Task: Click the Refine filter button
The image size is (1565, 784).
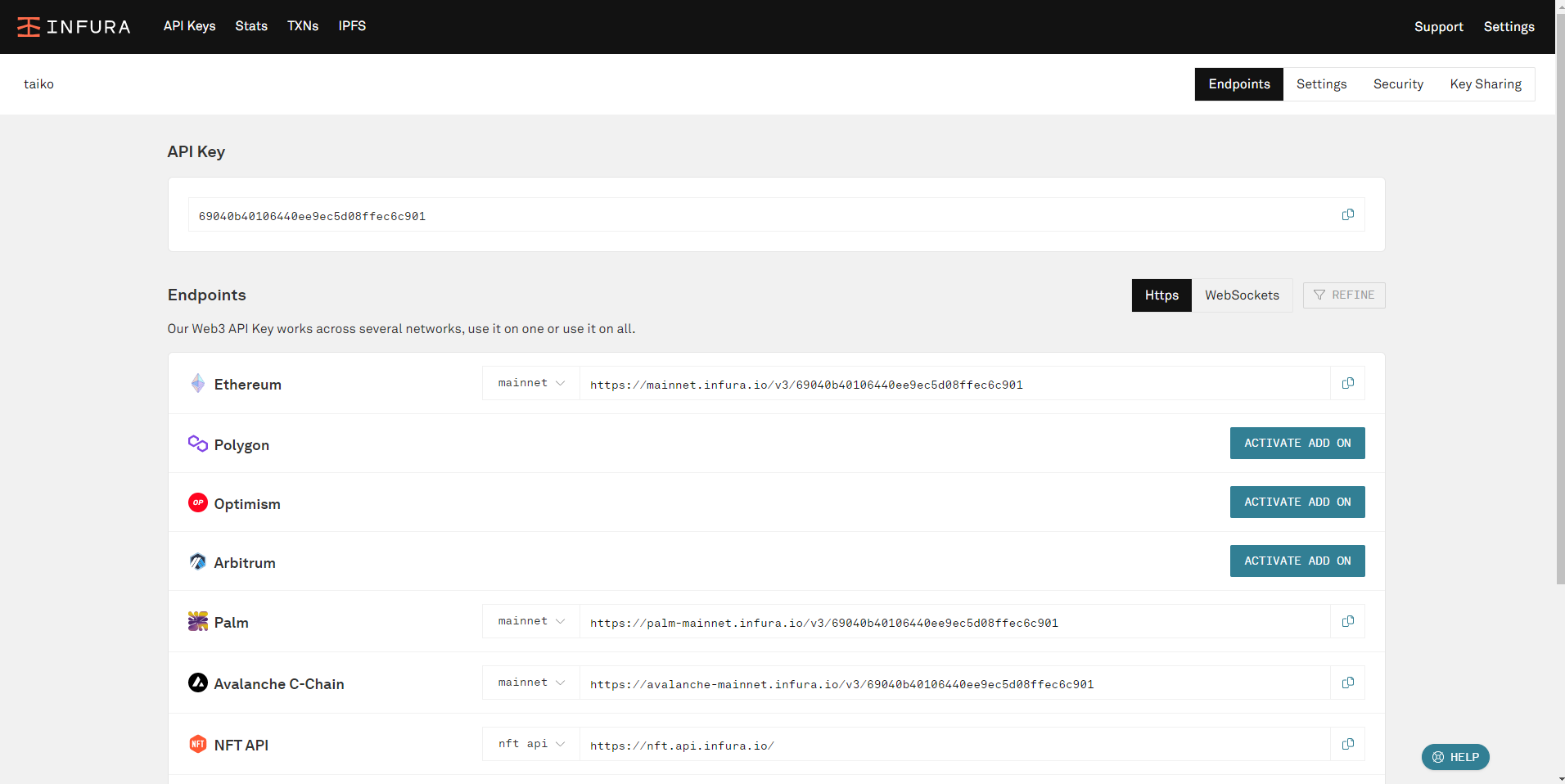Action: click(x=1344, y=295)
